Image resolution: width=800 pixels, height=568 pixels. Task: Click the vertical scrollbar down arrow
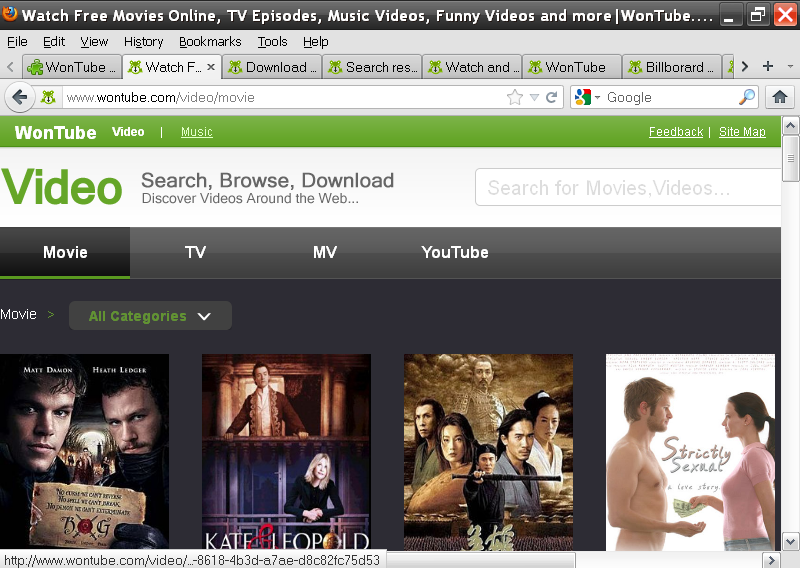click(x=790, y=541)
